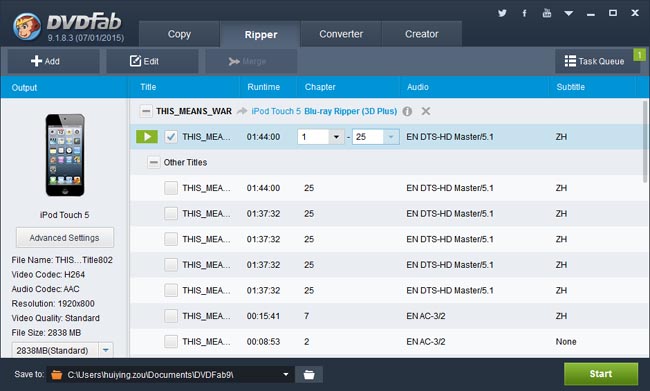Screen dimensions: 650x391
Task: Click EN AC-3/2 audio in 00:15:41 row
Action: coord(426,316)
